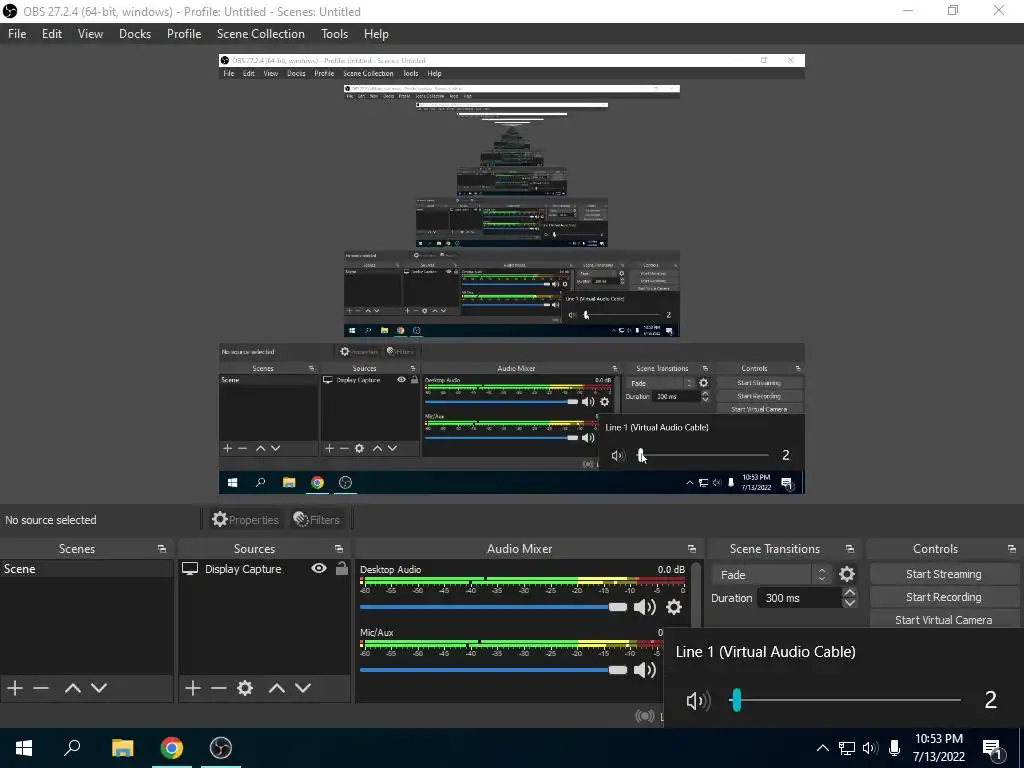This screenshot has width=1024, height=768.
Task: Pop out the Scene Transitions dock
Action: point(850,549)
